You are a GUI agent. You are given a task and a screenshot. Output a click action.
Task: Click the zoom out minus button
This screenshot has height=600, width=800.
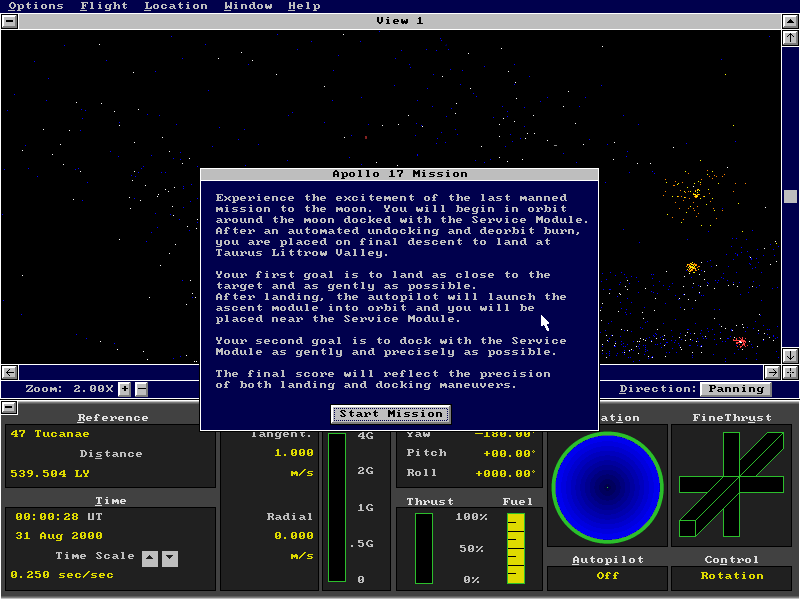142,389
